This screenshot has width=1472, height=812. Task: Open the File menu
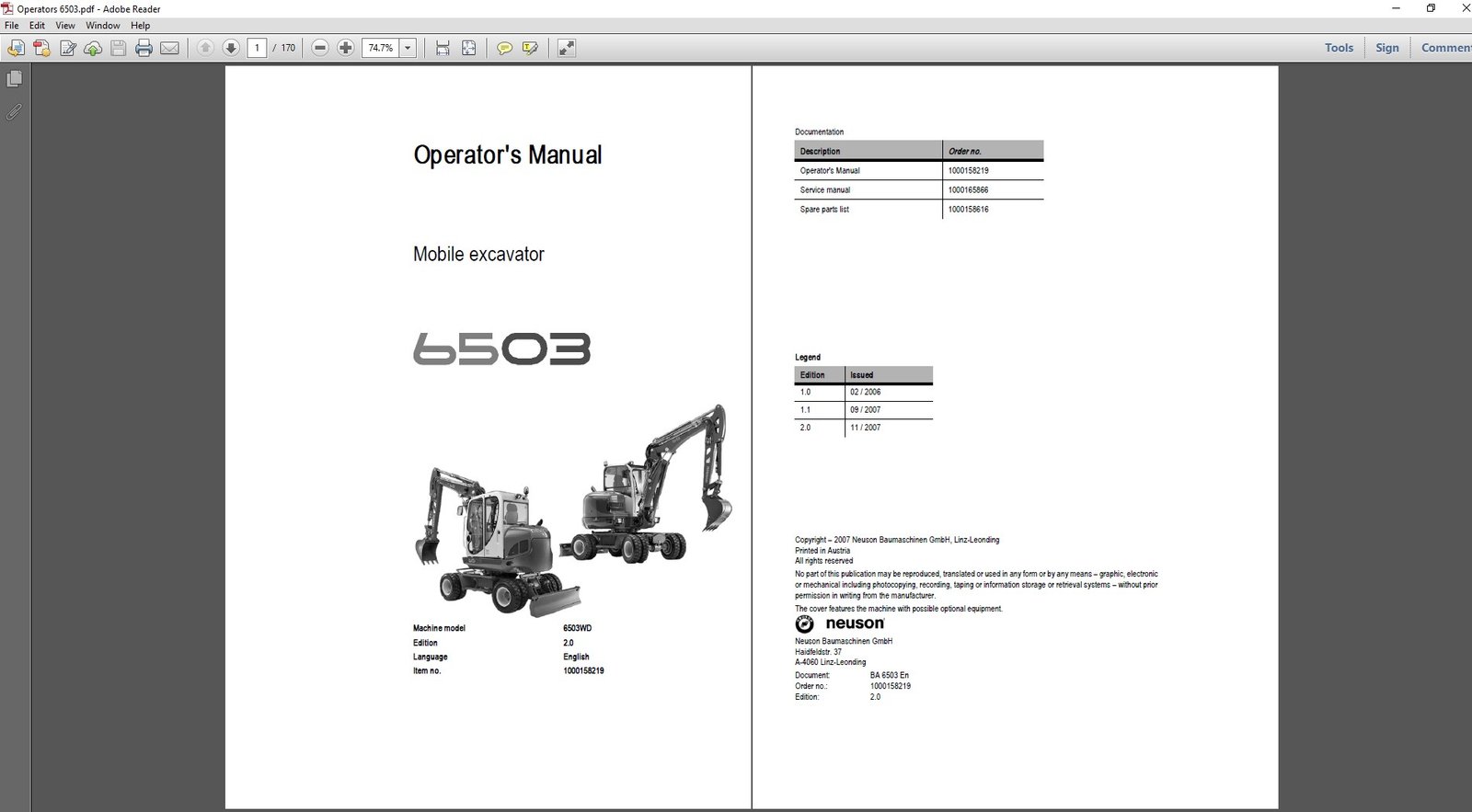click(12, 26)
